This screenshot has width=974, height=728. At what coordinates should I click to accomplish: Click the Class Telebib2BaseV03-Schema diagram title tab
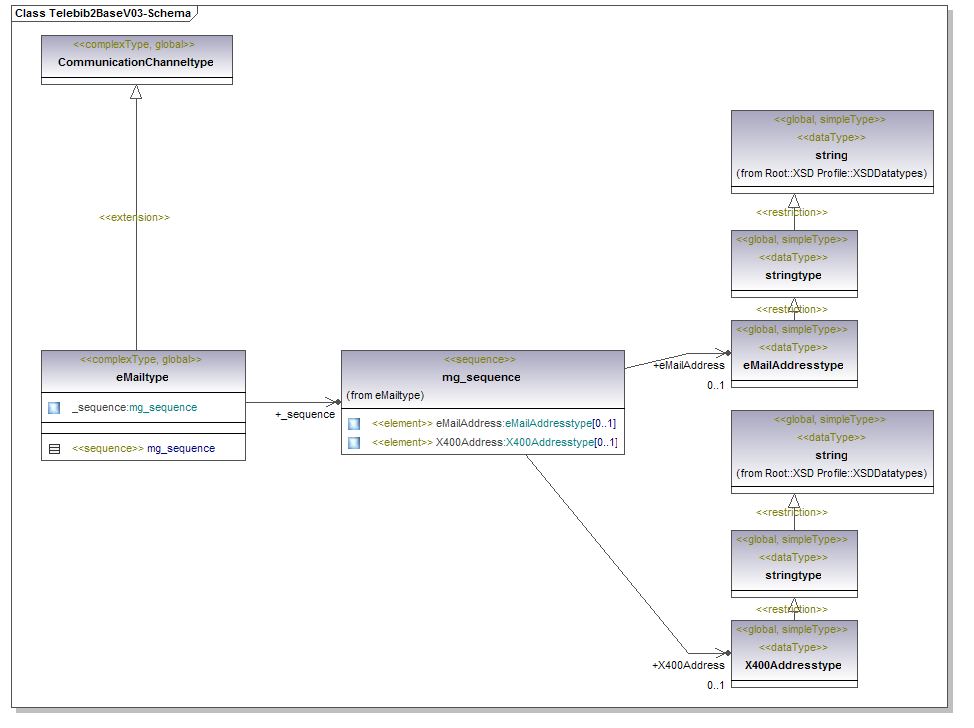(103, 13)
